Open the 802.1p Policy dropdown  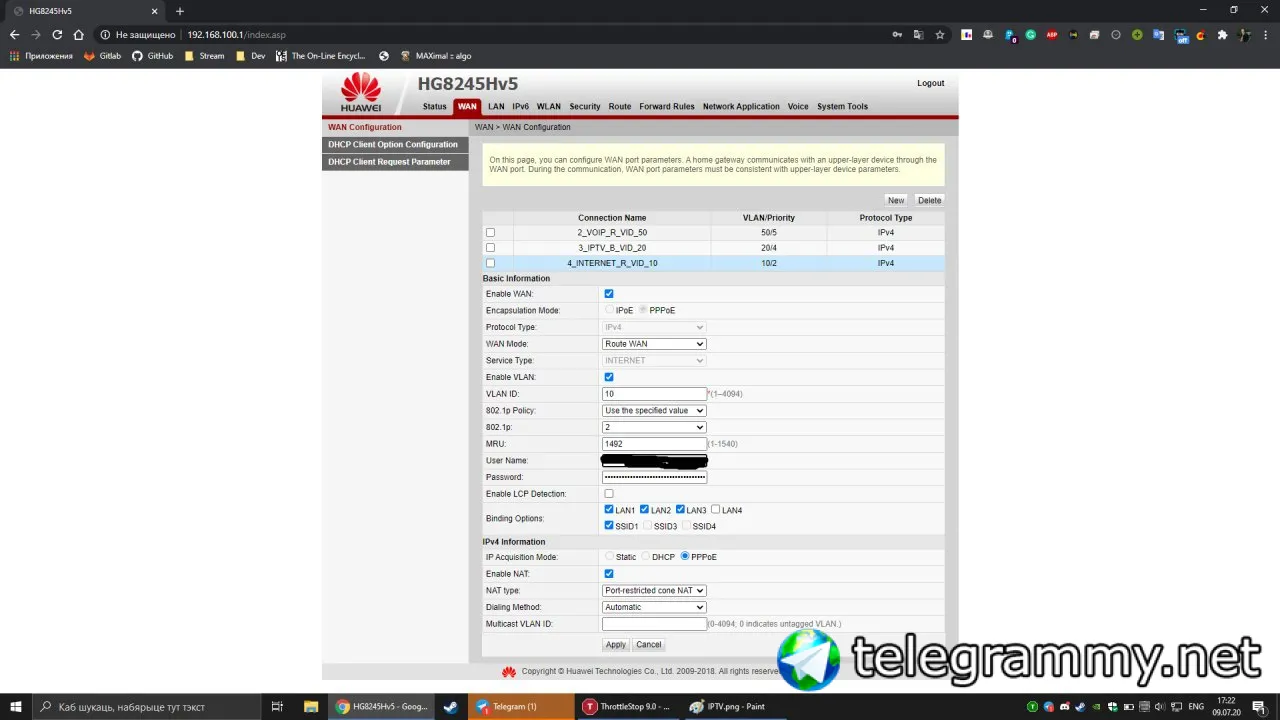click(654, 410)
